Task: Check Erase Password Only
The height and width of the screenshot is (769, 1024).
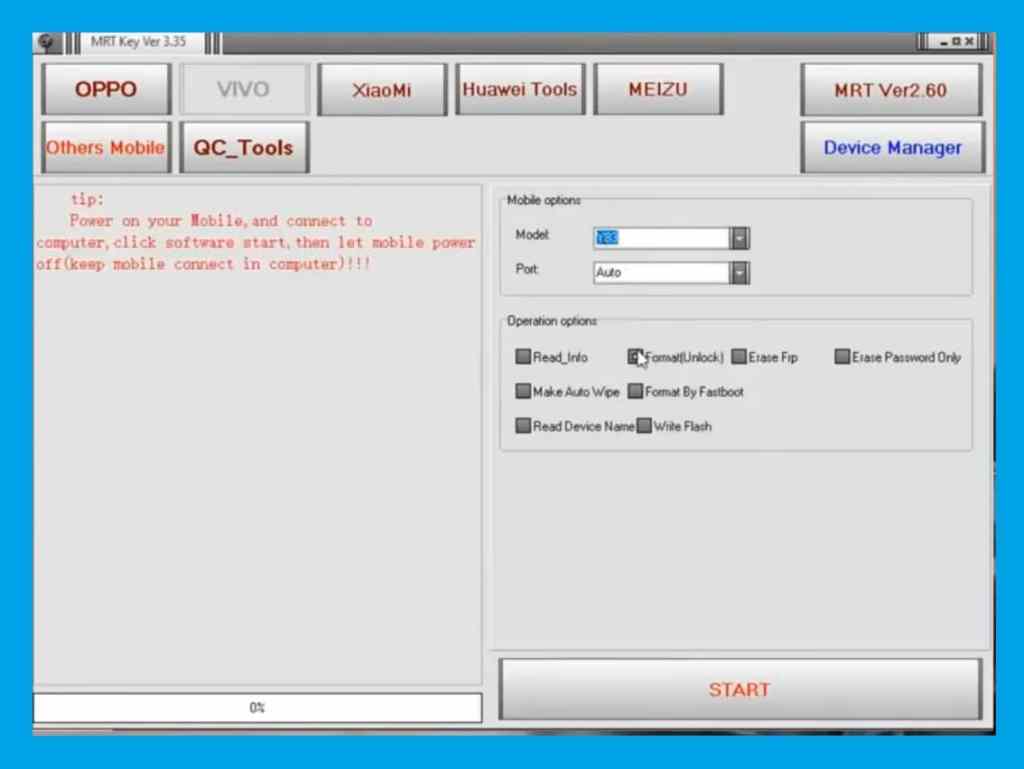Action: point(842,356)
